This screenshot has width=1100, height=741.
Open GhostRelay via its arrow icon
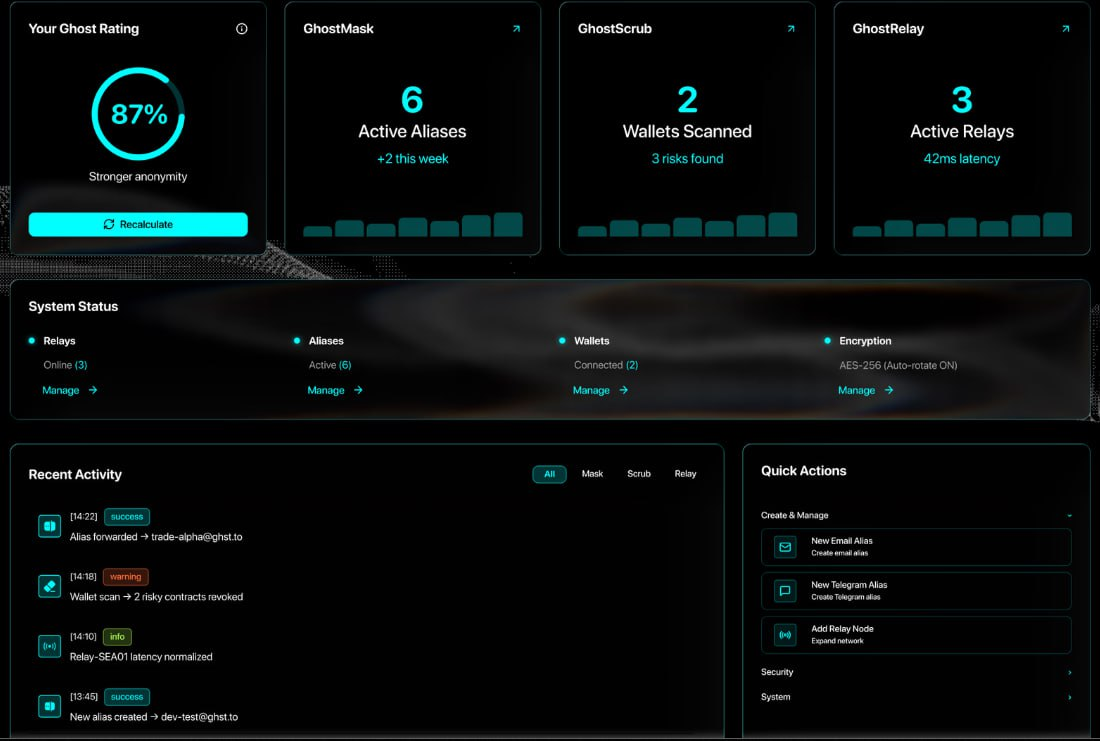[x=1065, y=29]
